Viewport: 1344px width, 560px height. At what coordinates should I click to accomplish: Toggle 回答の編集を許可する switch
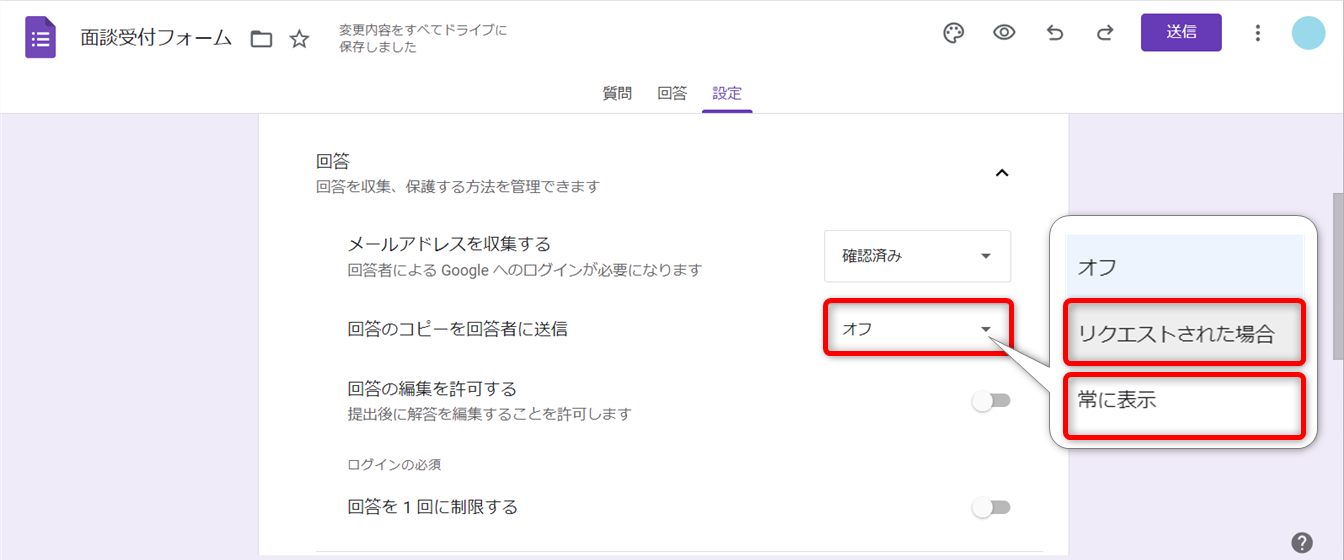(992, 401)
